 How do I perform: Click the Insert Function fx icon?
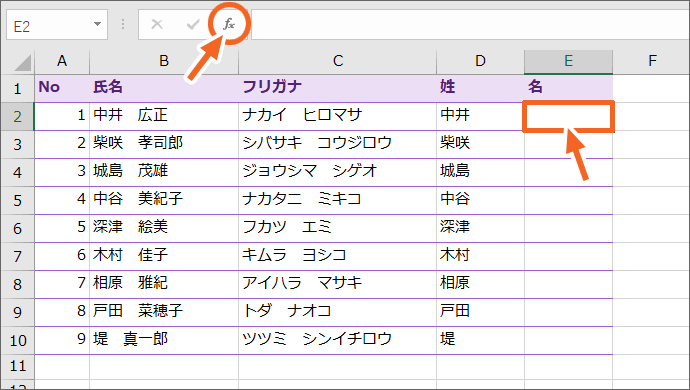coord(229,24)
